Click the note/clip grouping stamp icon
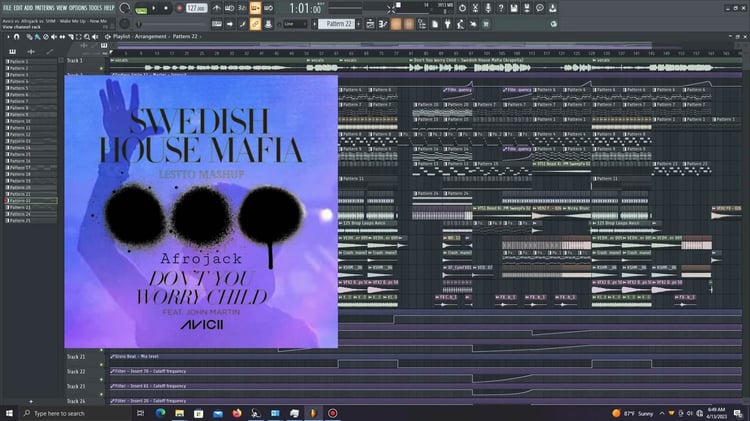 268,24
